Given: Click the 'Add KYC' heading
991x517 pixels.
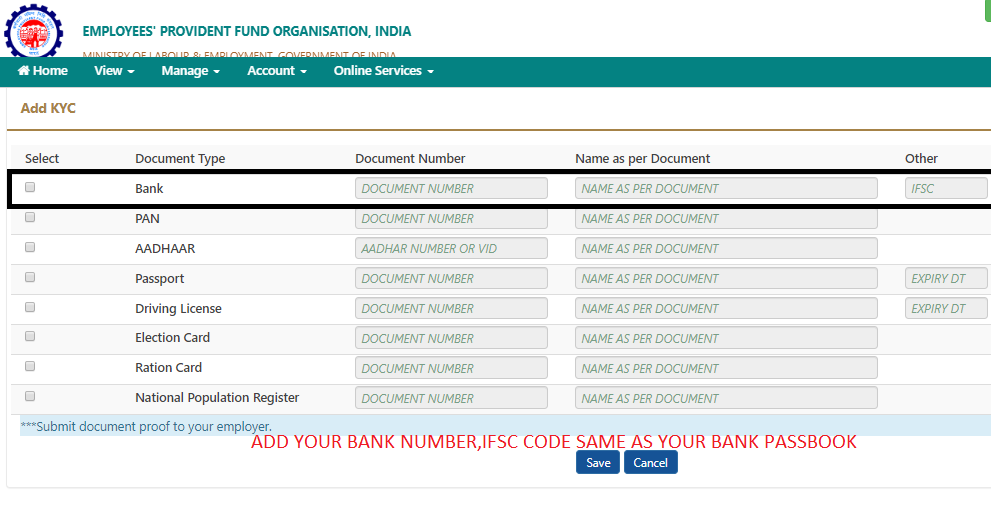Looking at the screenshot, I should (48, 108).
